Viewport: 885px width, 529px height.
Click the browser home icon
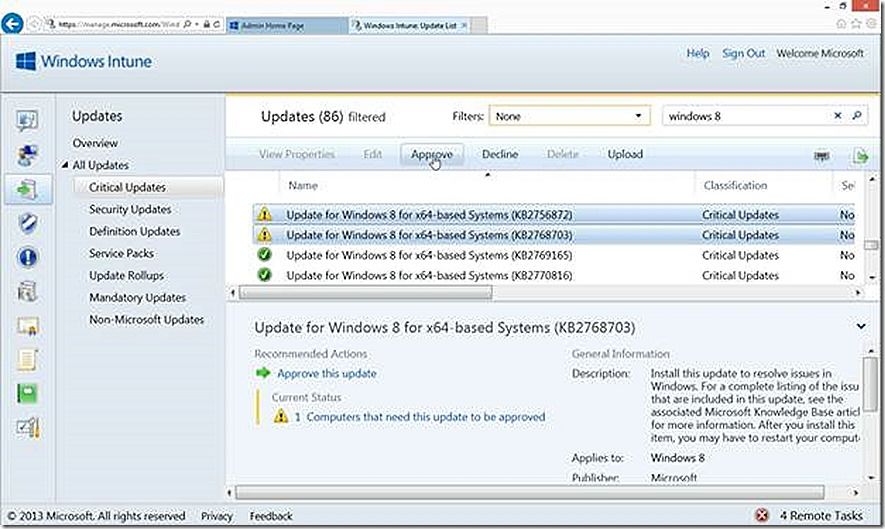(x=841, y=24)
